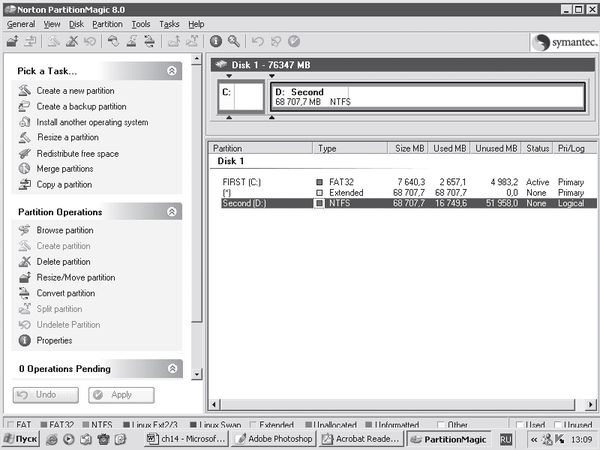Click the icon beside Create a new partition

tap(26, 91)
